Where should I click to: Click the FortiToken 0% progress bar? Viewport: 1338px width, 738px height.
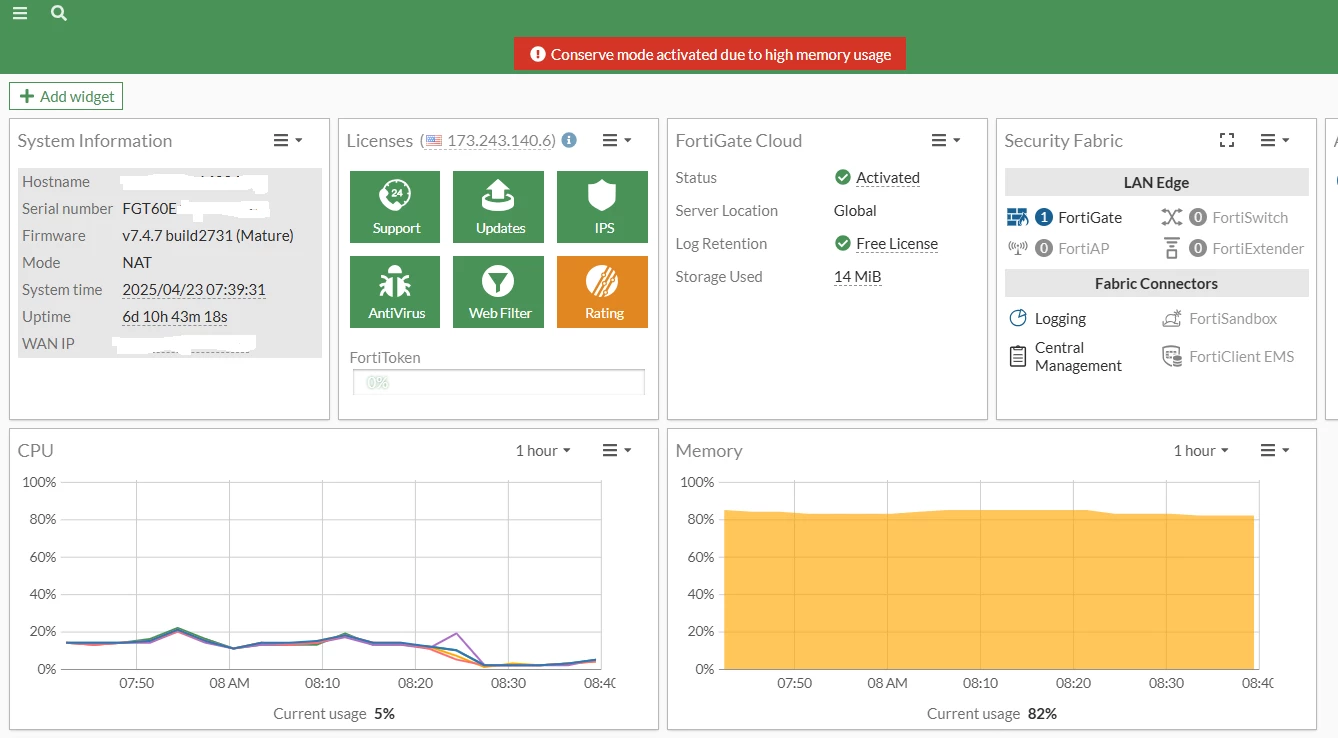(x=499, y=382)
